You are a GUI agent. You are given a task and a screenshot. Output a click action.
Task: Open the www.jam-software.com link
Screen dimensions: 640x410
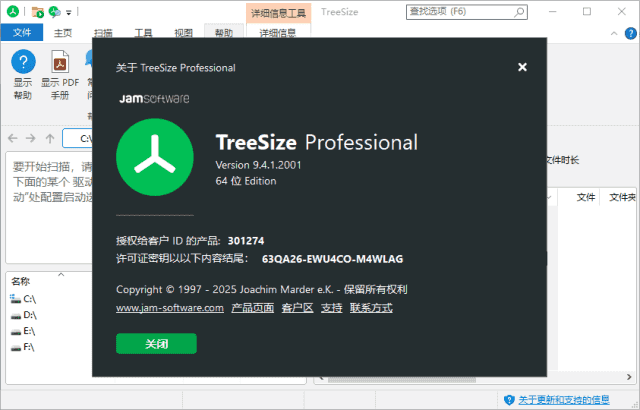tap(169, 308)
